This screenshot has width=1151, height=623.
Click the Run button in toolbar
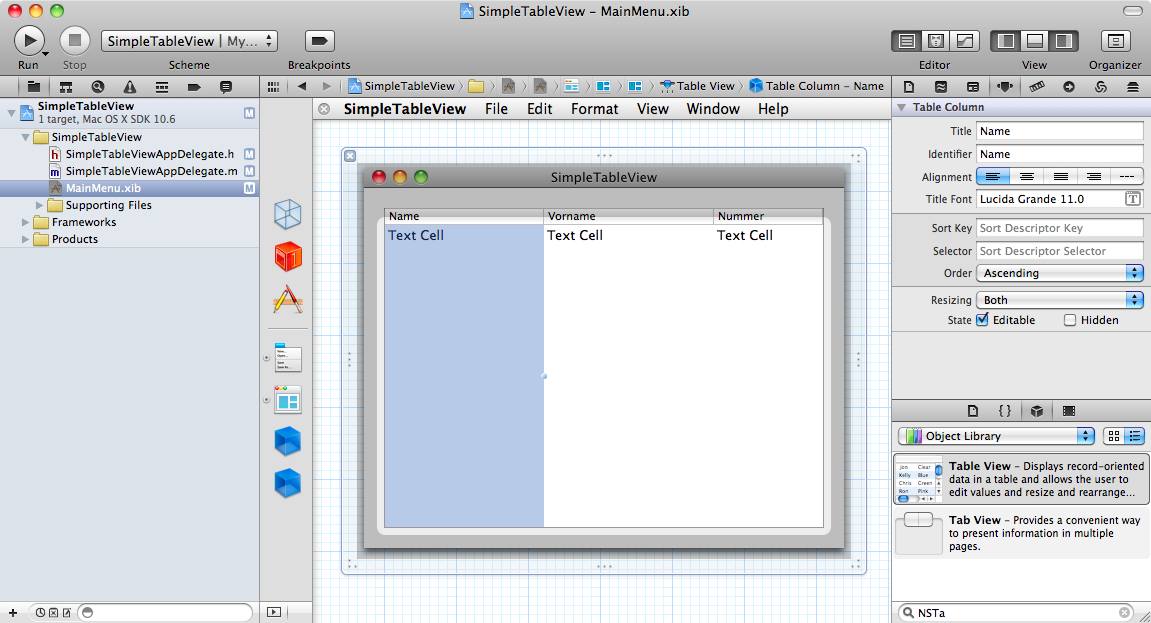coord(29,41)
